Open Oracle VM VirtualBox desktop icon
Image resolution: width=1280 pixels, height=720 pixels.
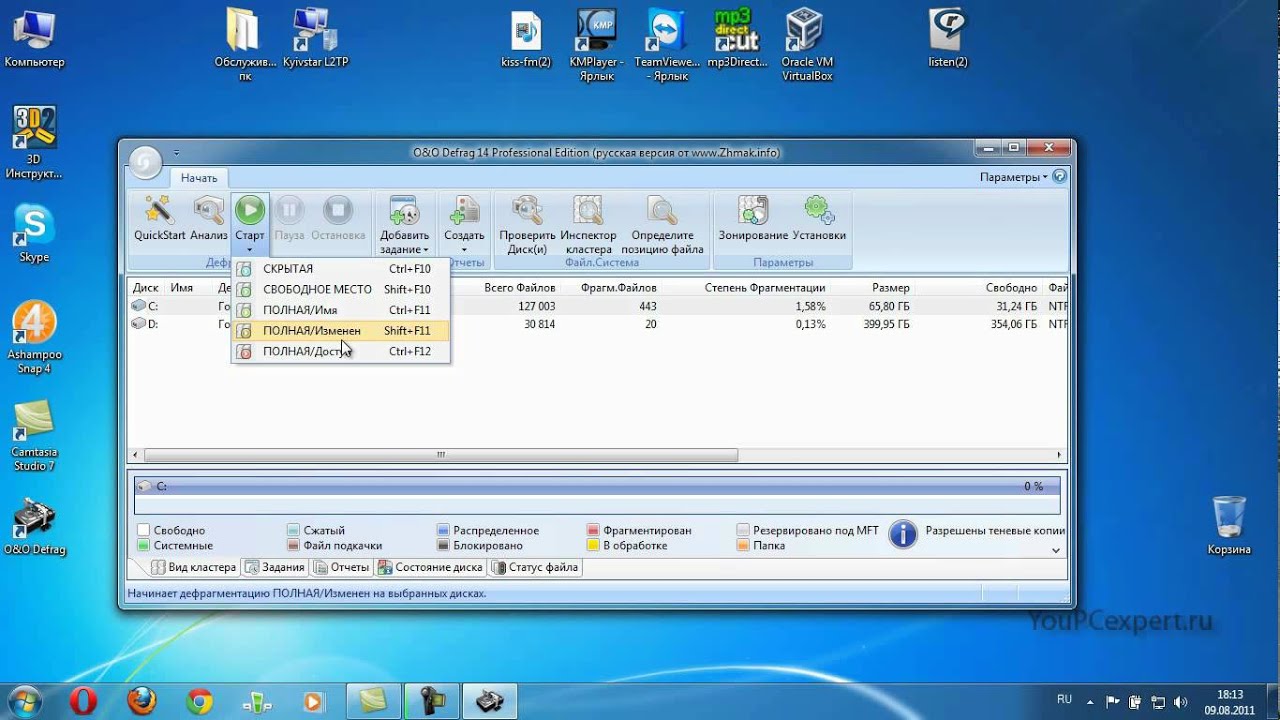(x=806, y=45)
